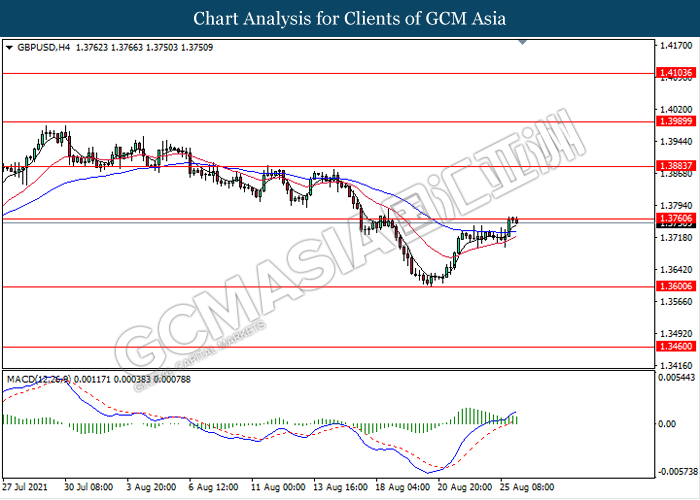
Task: Click the 13 Aug 16:00 time label
Action: (x=340, y=487)
